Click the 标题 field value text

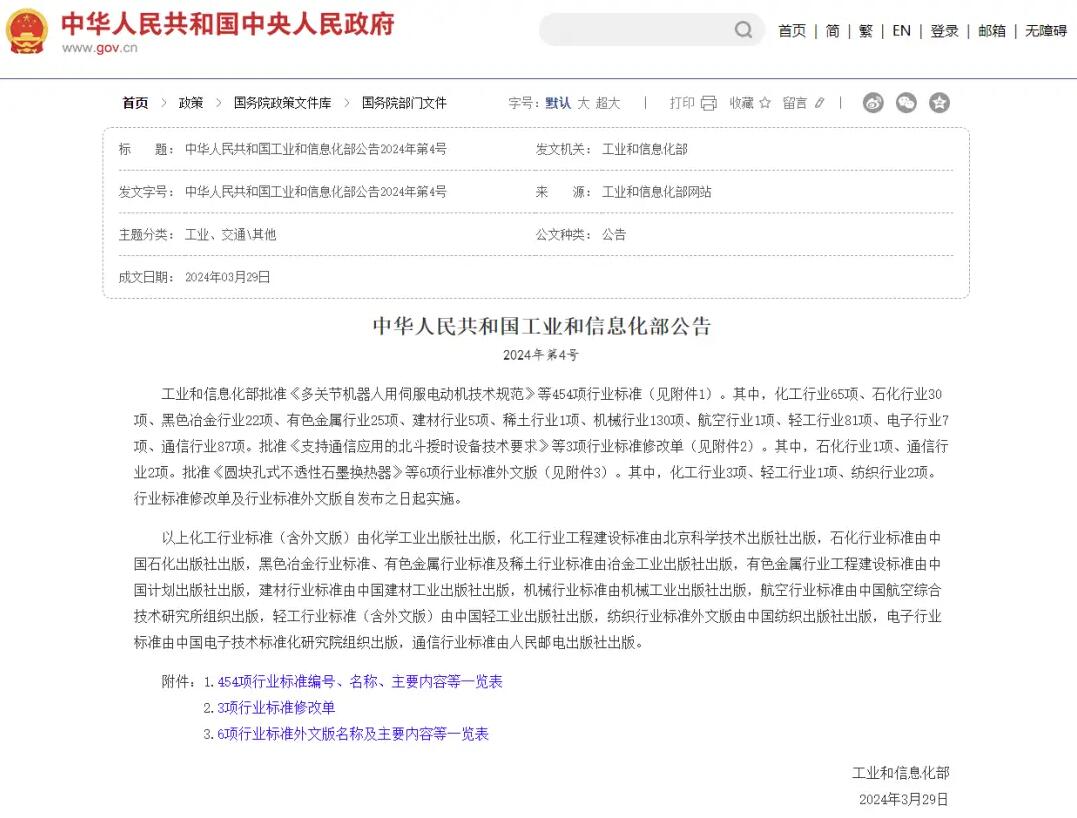point(316,149)
